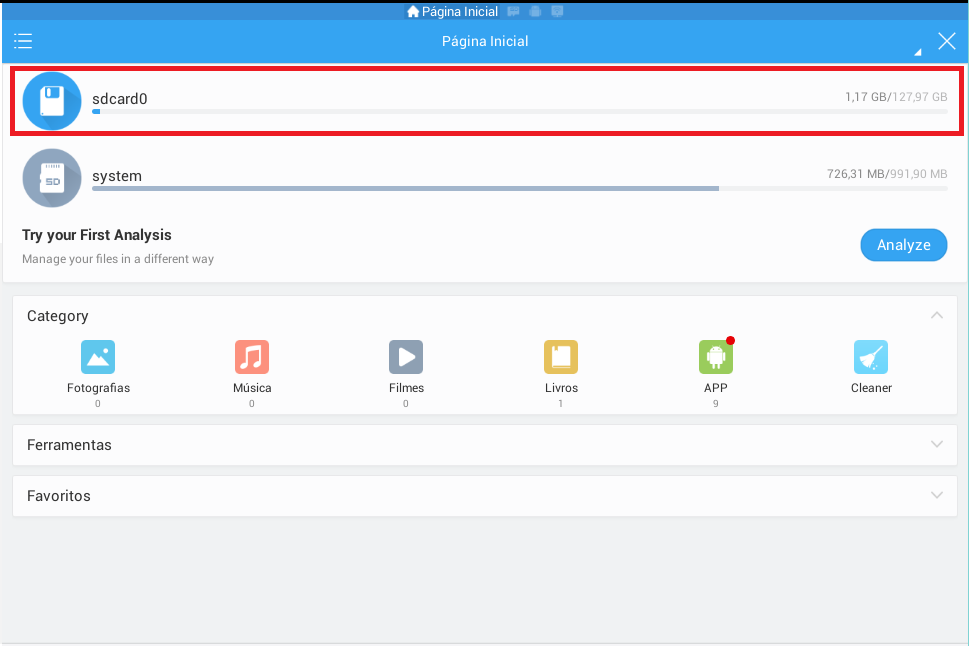Open the system storage label
The image size is (969, 646).
click(x=117, y=176)
